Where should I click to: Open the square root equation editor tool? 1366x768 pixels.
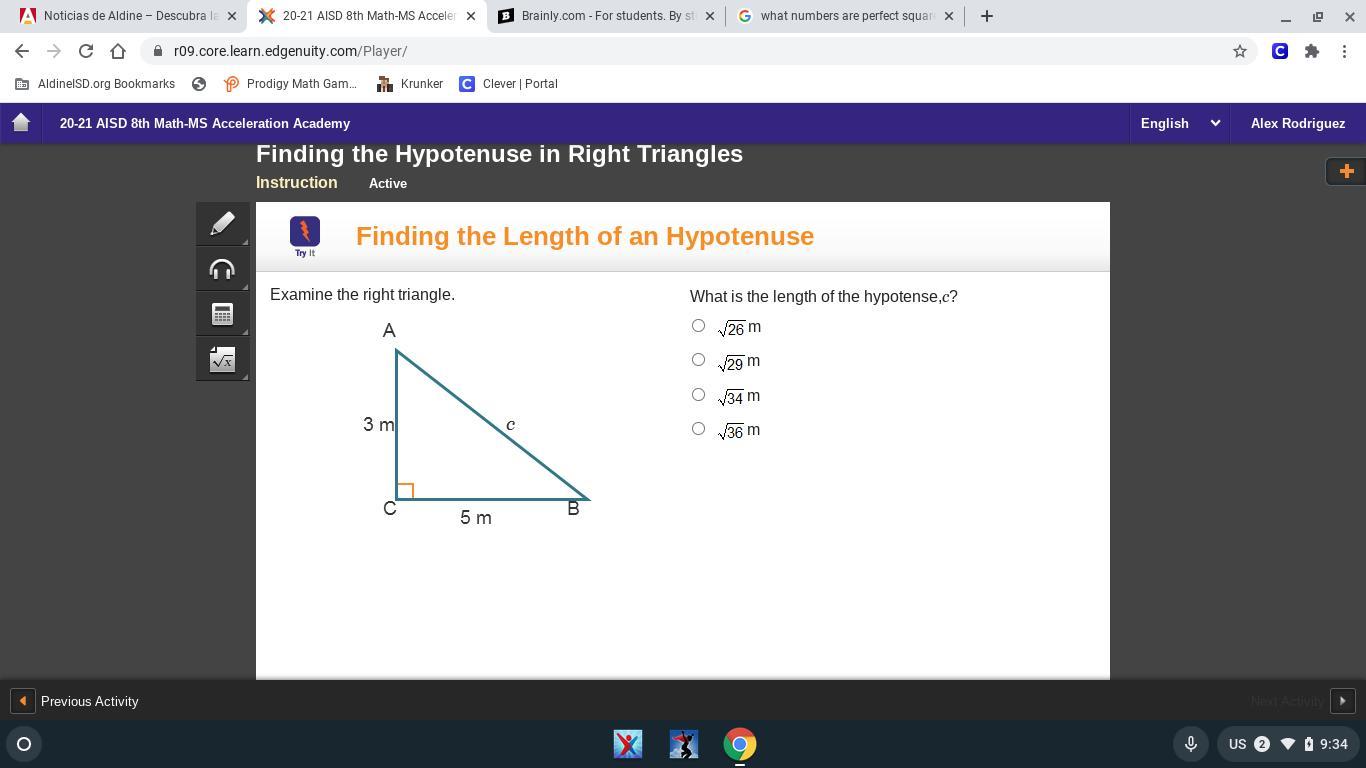tap(222, 360)
